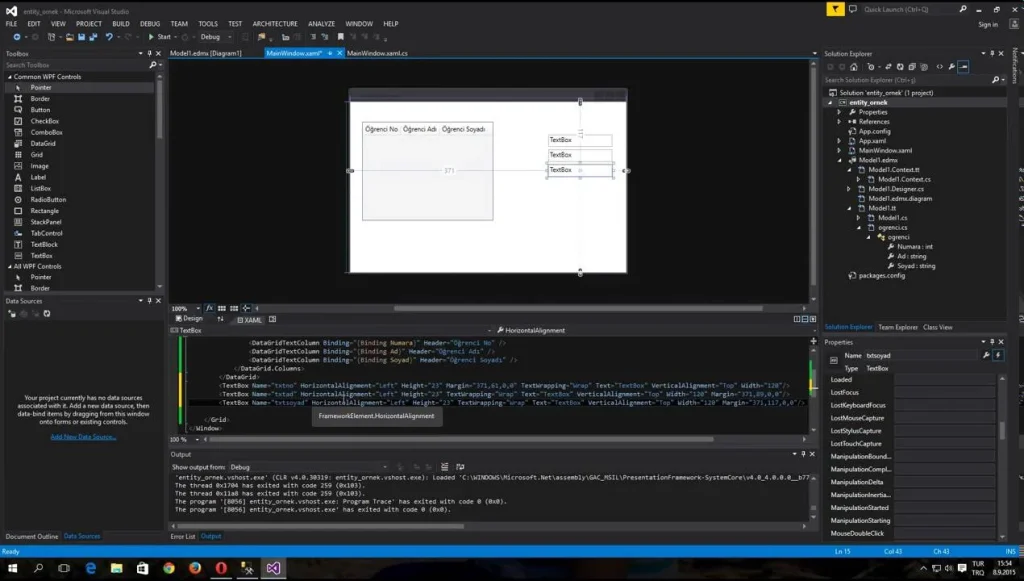Viewport: 1024px width, 581px height.
Task: Open the feedback notification flag icon
Action: [x=835, y=9]
